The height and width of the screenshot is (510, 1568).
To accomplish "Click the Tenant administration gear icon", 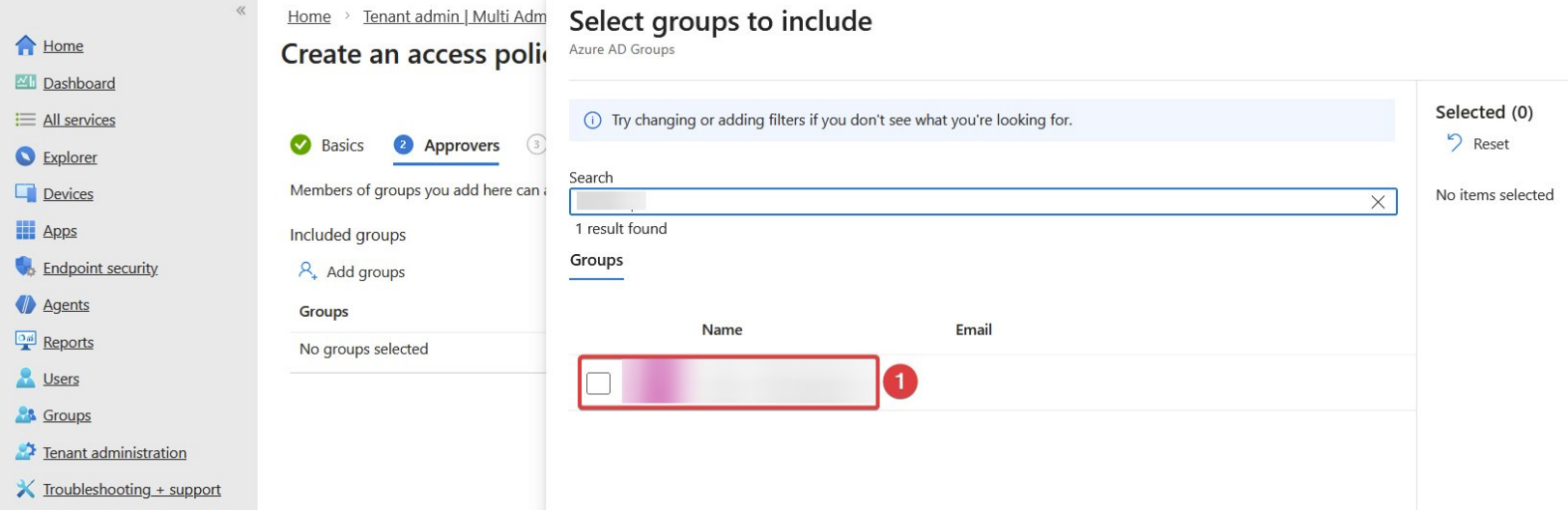I will [26, 452].
